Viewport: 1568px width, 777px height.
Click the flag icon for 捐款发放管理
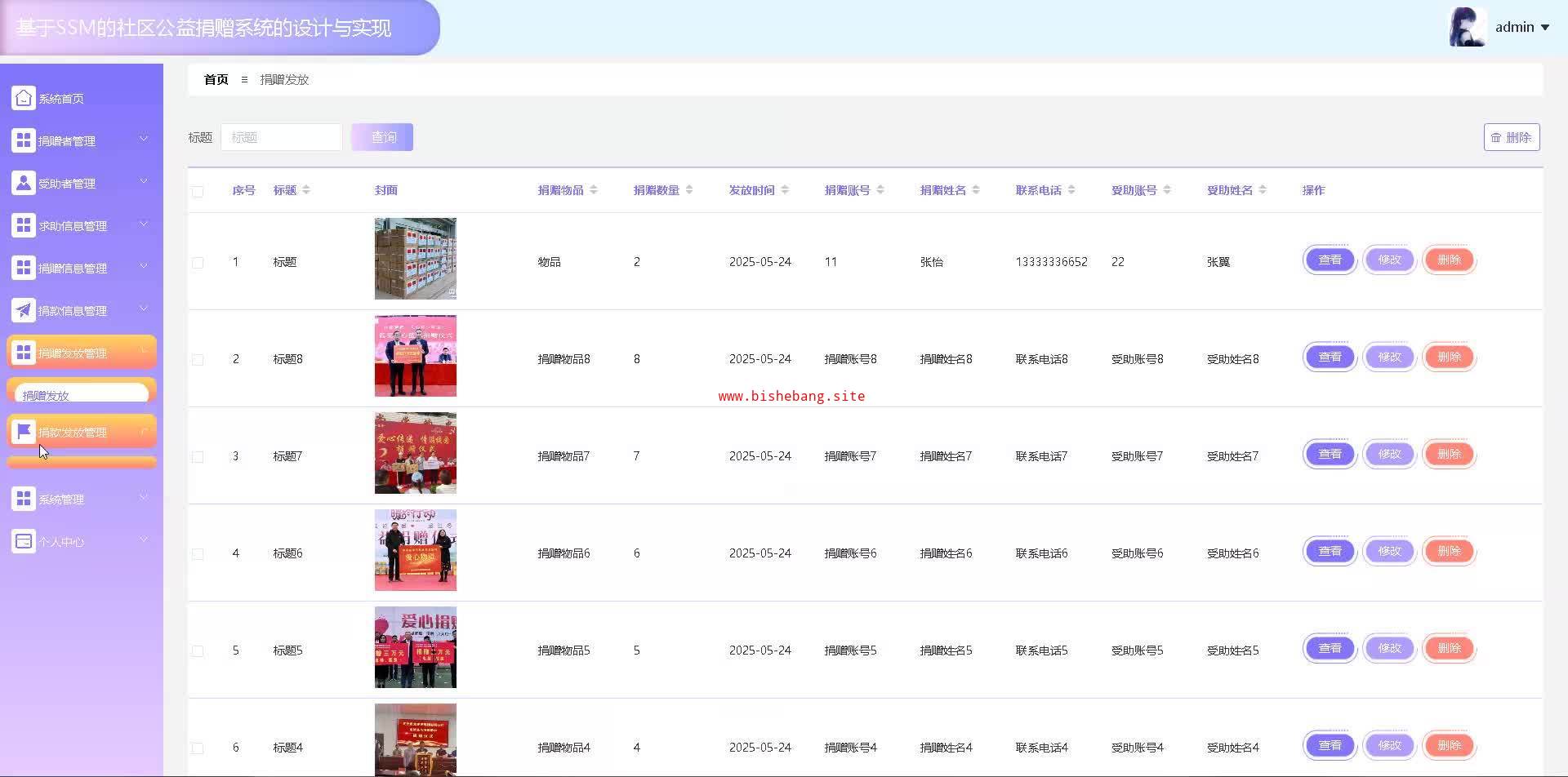(24, 432)
